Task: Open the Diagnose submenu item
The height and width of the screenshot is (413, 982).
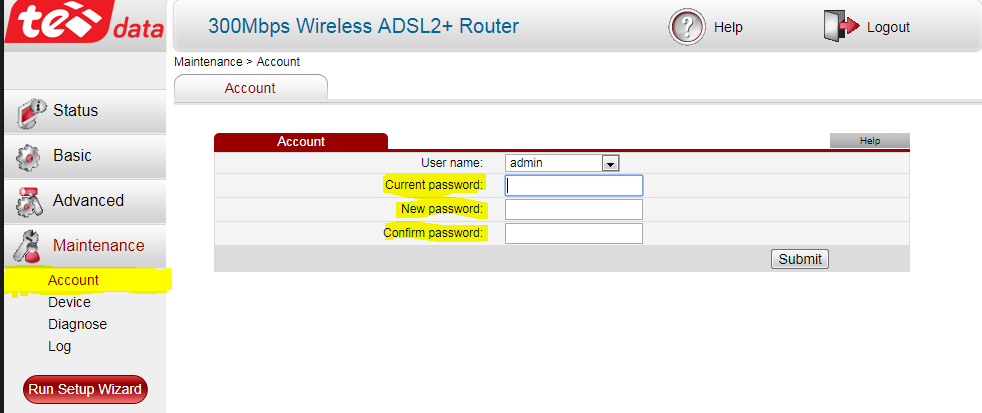Action: (x=77, y=324)
